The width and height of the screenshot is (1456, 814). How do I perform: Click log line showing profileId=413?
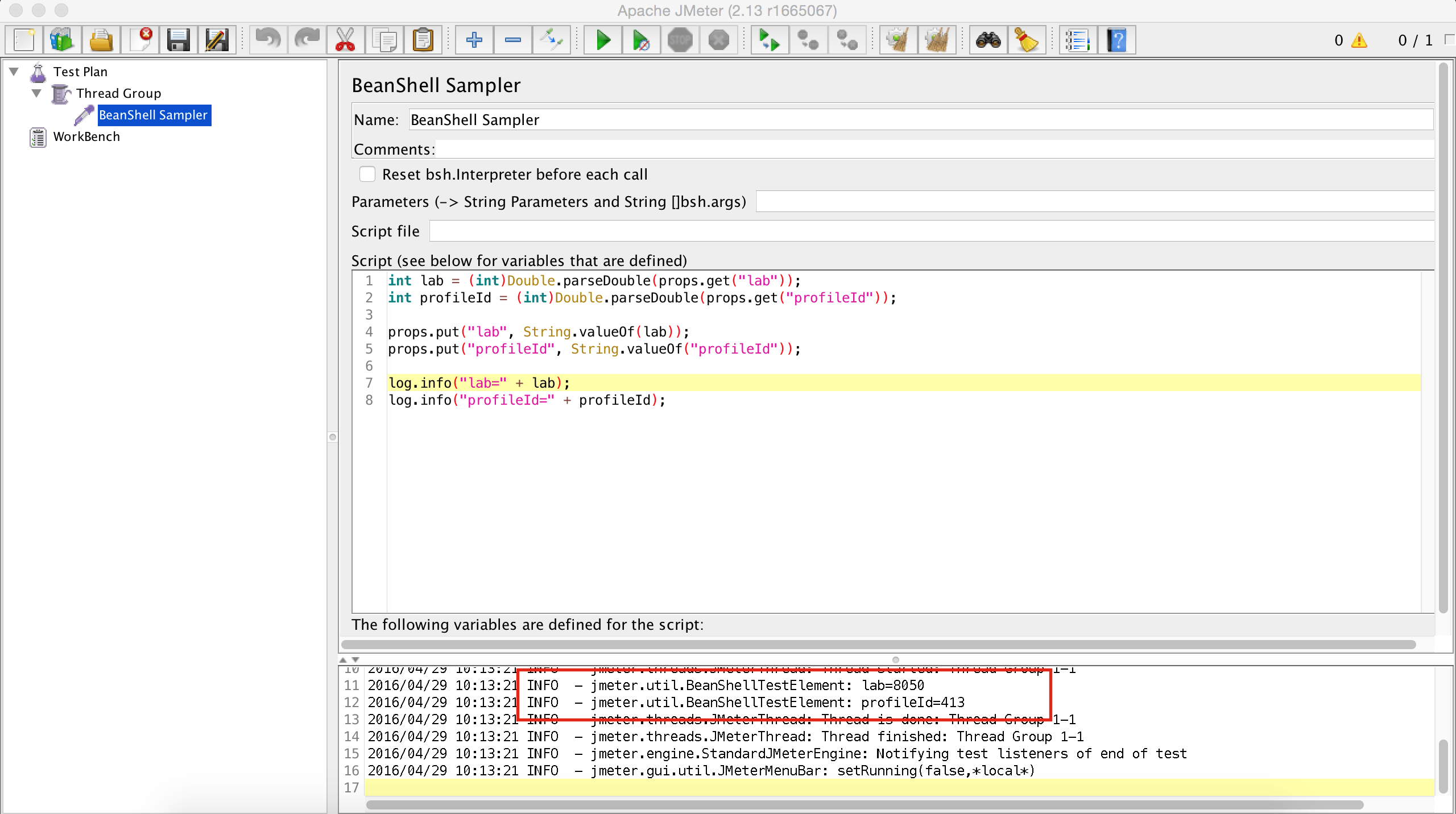(666, 703)
